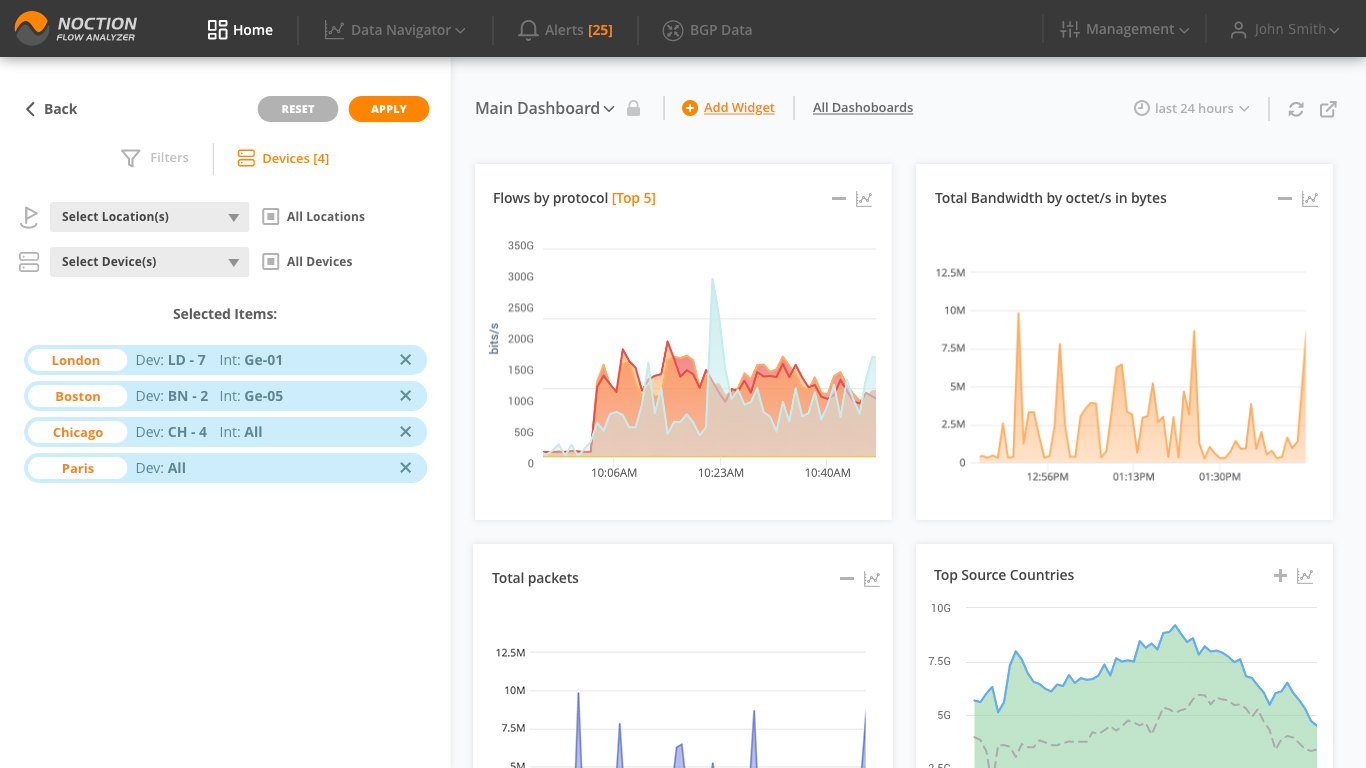Toggle the All Devices checkbox
Image resolution: width=1366 pixels, height=768 pixels.
click(x=270, y=262)
